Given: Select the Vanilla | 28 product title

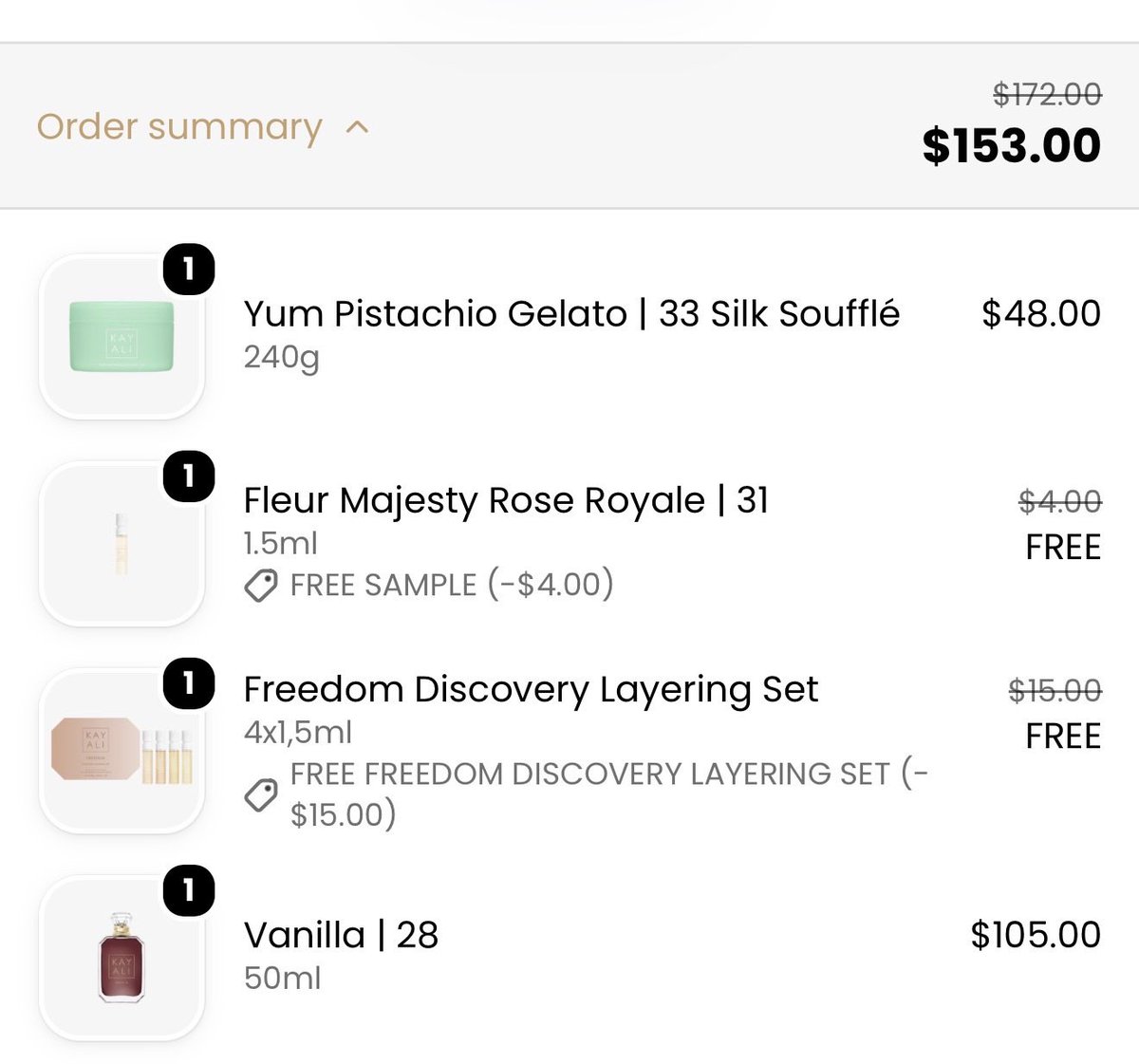Looking at the screenshot, I should [x=341, y=935].
